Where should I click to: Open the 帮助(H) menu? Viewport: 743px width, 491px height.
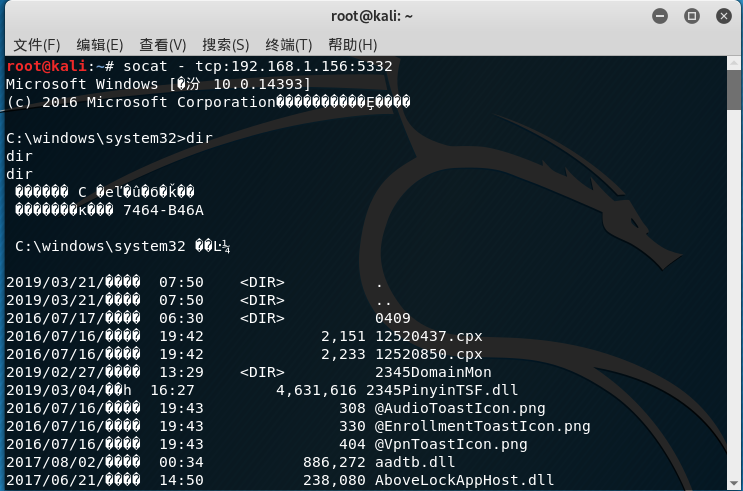(x=353, y=45)
